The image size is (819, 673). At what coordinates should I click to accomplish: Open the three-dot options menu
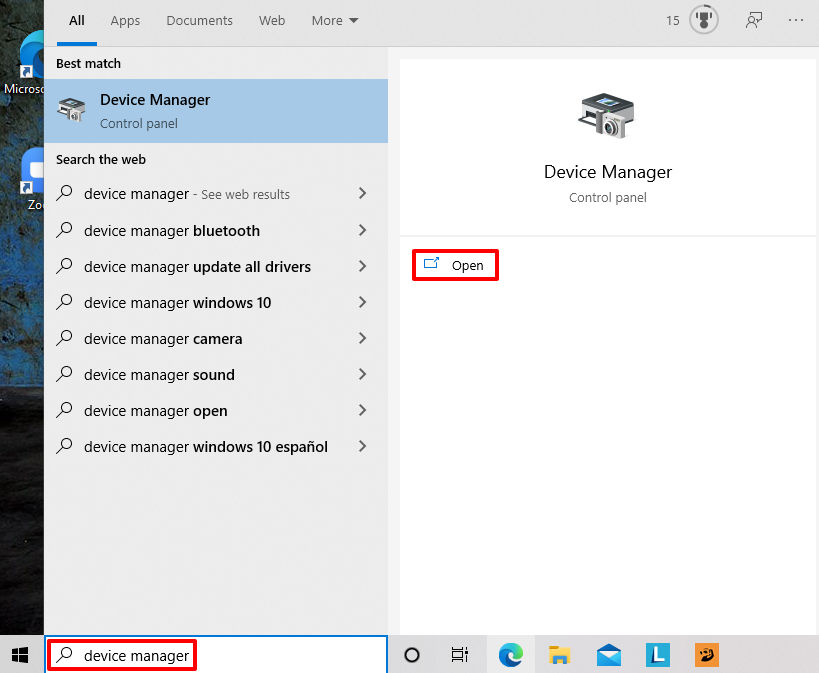[796, 20]
